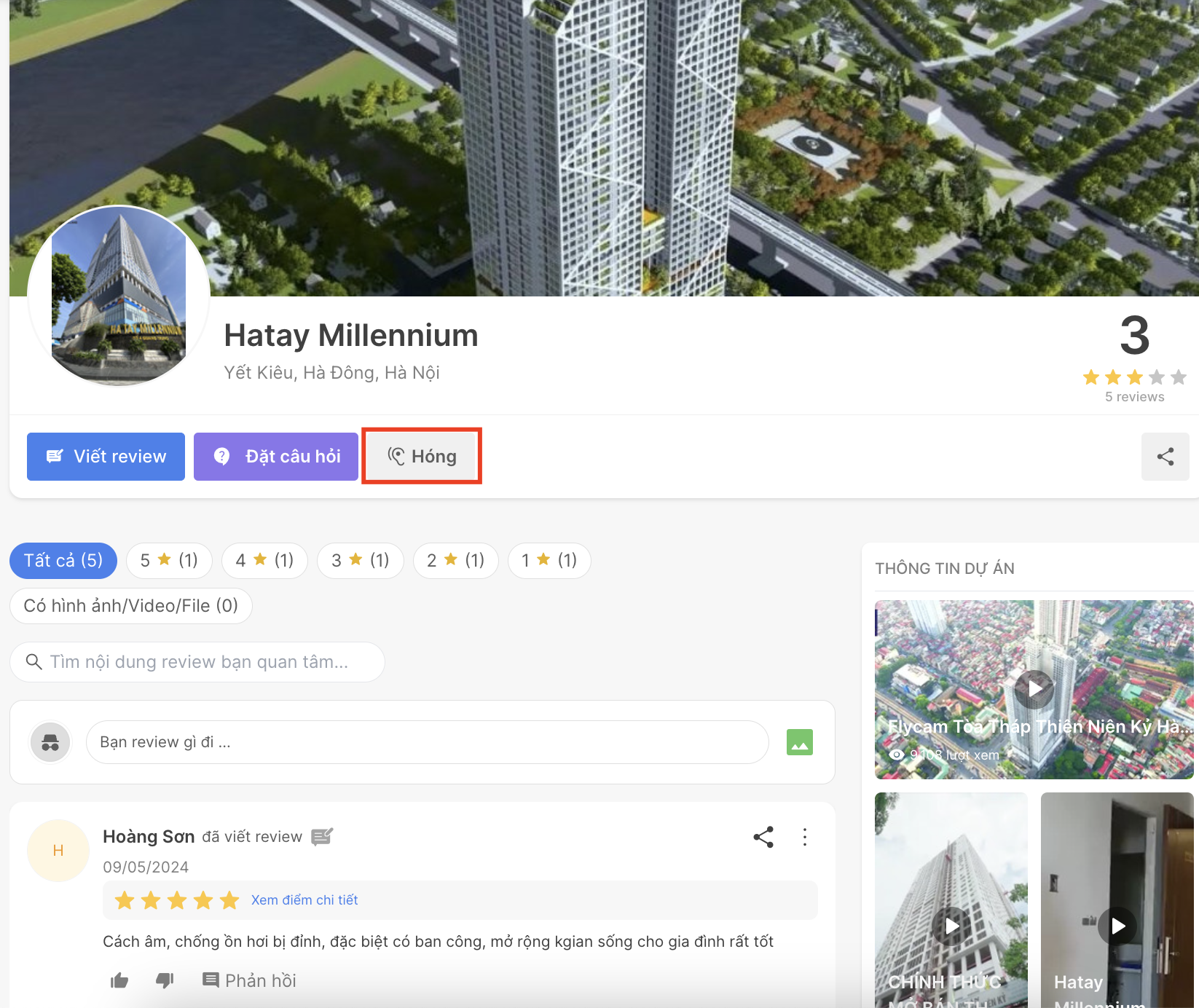
Task: Open more options for Hoàng Sơn's review
Action: pos(805,837)
